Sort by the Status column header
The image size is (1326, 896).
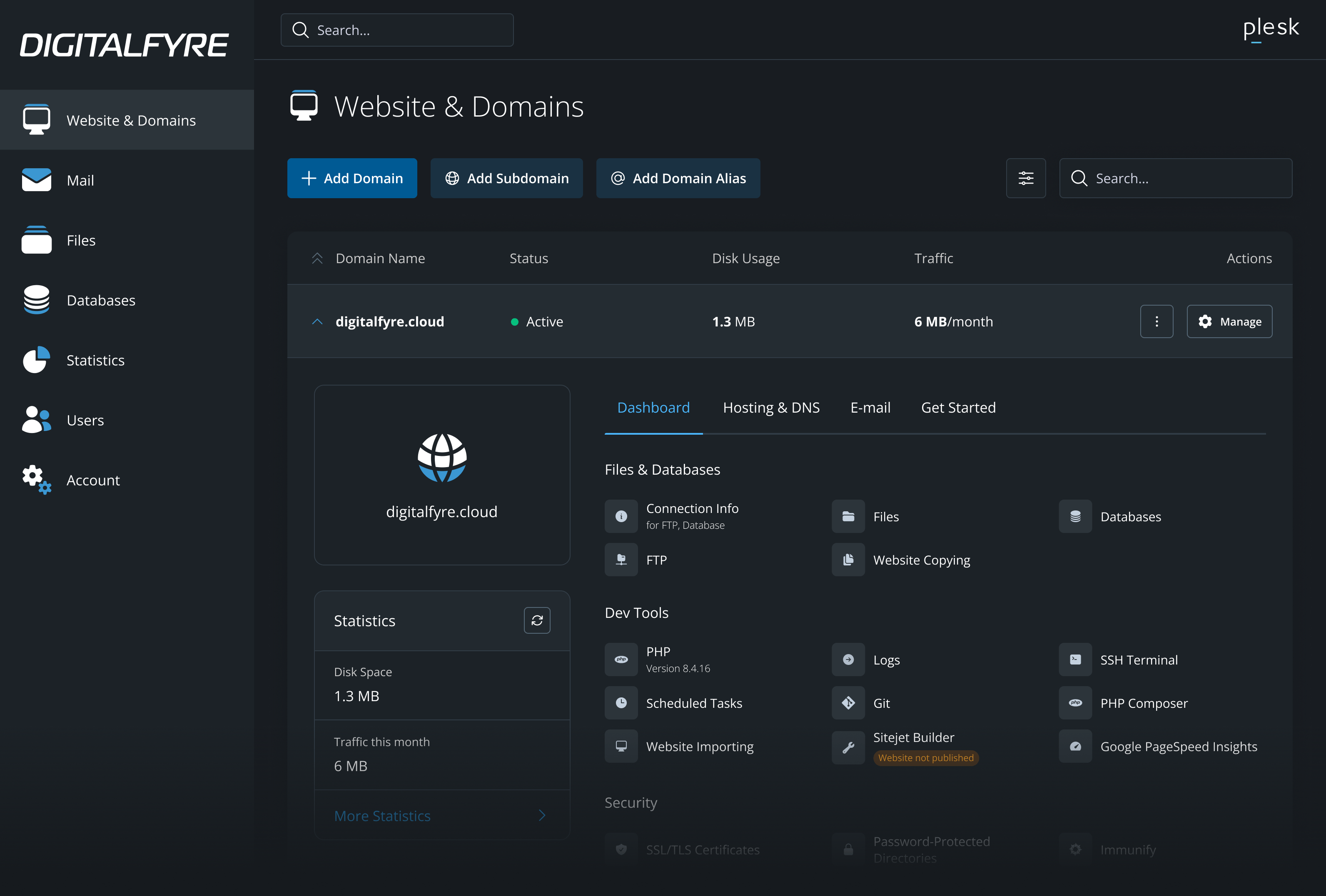tap(528, 259)
